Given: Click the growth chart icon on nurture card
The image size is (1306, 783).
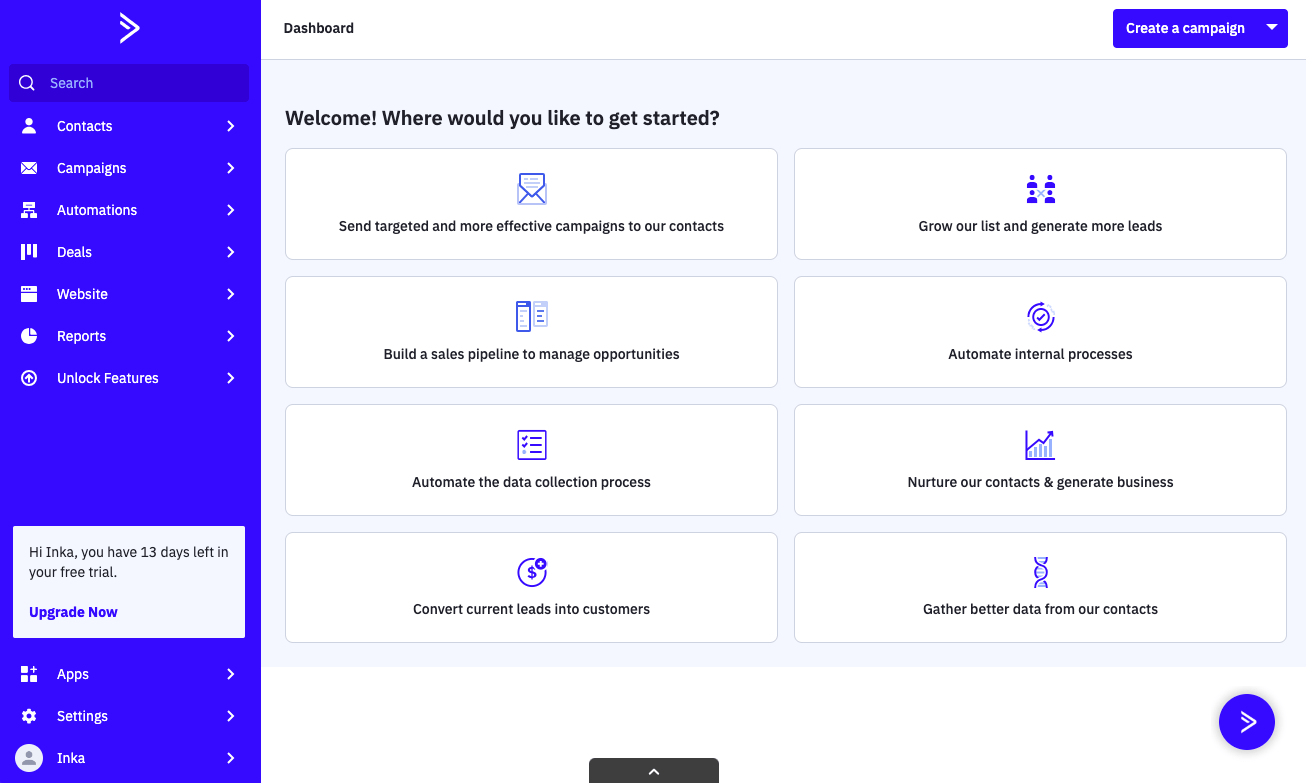Looking at the screenshot, I should (1041, 445).
